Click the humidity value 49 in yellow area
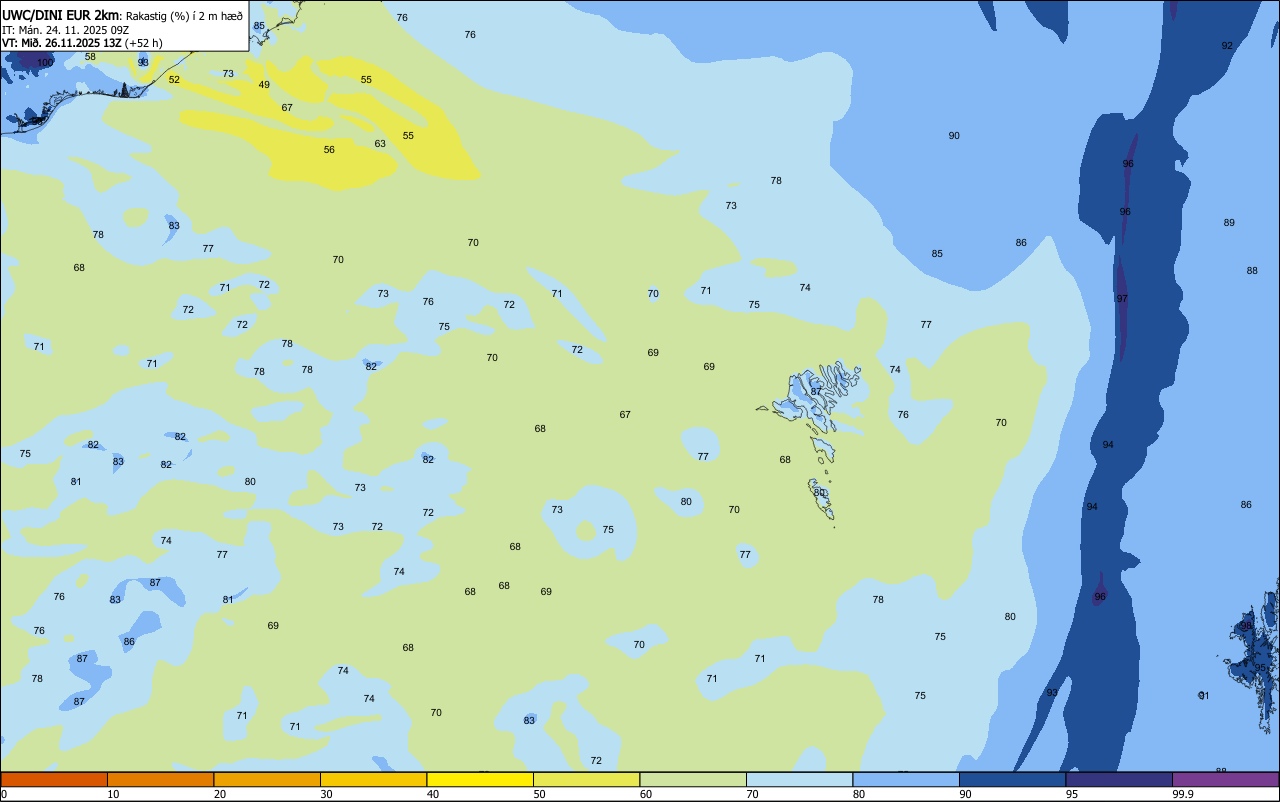 coord(264,85)
